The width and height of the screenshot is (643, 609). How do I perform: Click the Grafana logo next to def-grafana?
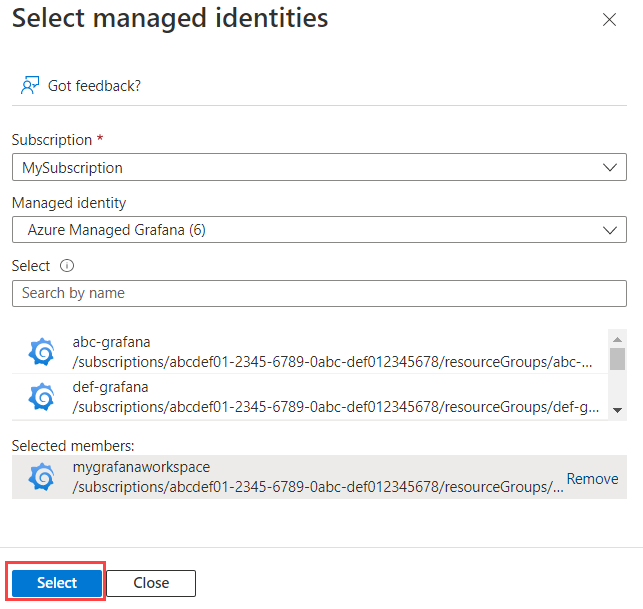42,397
